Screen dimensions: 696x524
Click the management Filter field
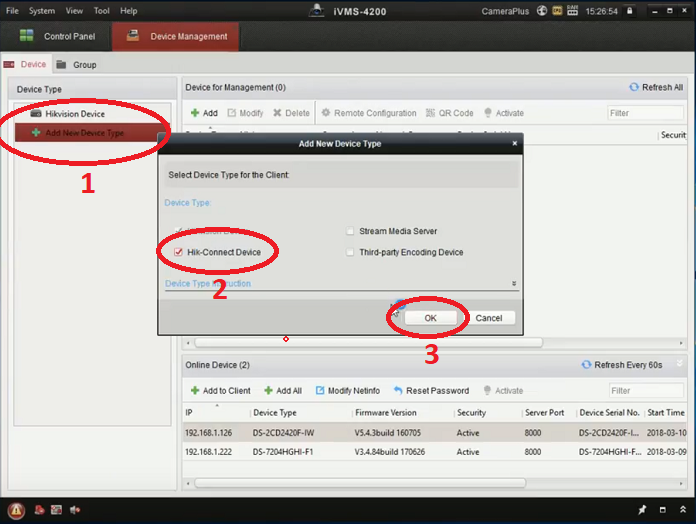point(645,113)
